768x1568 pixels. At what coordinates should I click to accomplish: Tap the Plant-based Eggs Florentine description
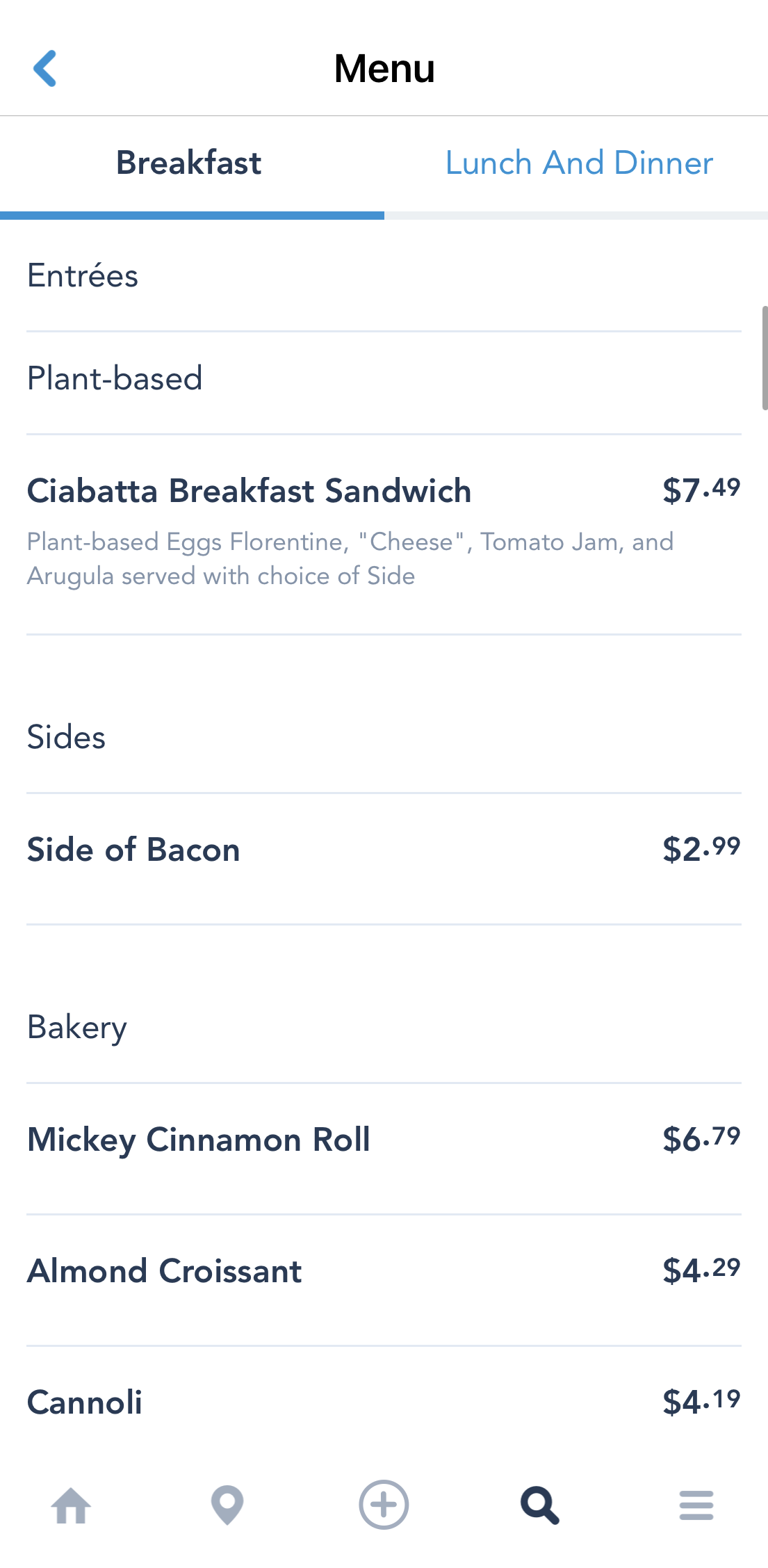pos(350,559)
